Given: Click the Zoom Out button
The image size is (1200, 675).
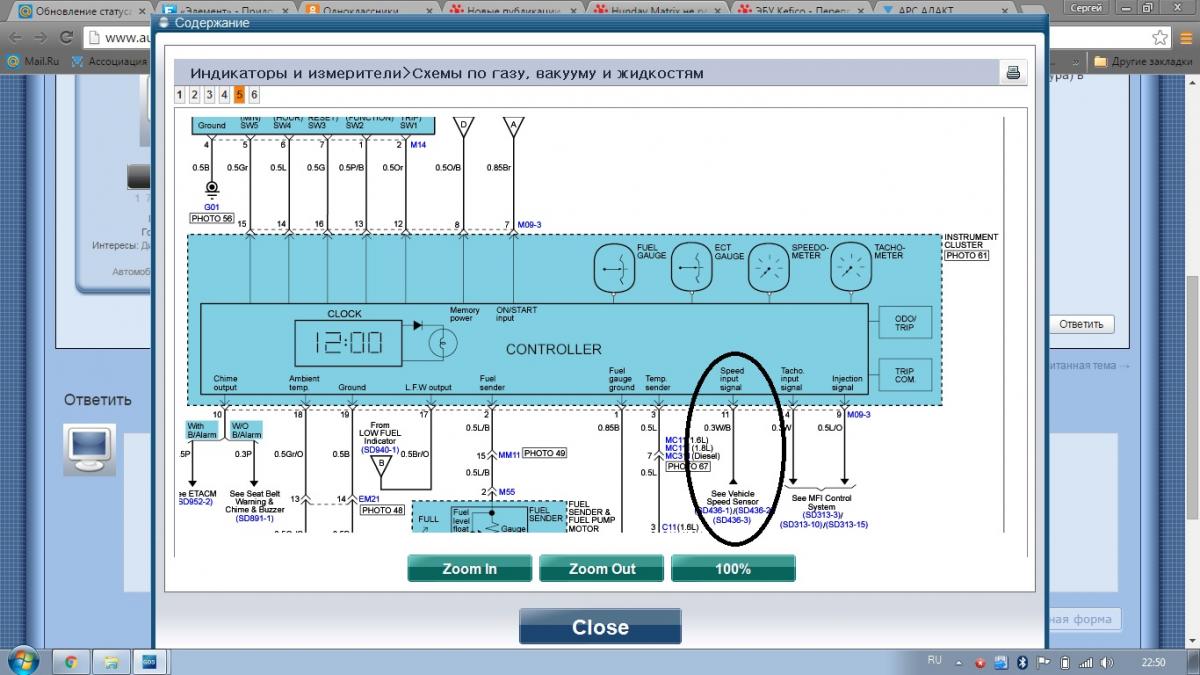Looking at the screenshot, I should pos(601,568).
